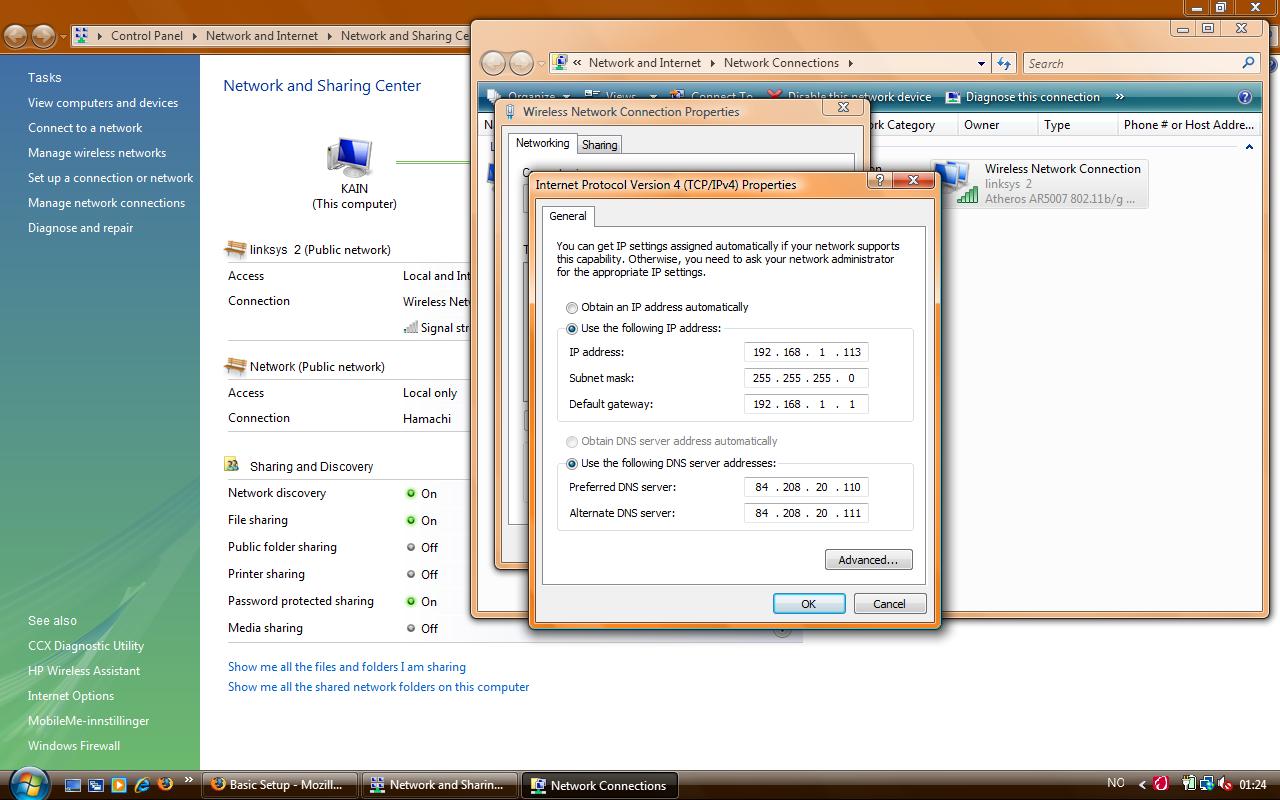Select the Networking tab in Wireless Properties
The height and width of the screenshot is (800, 1280).
[x=542, y=143]
